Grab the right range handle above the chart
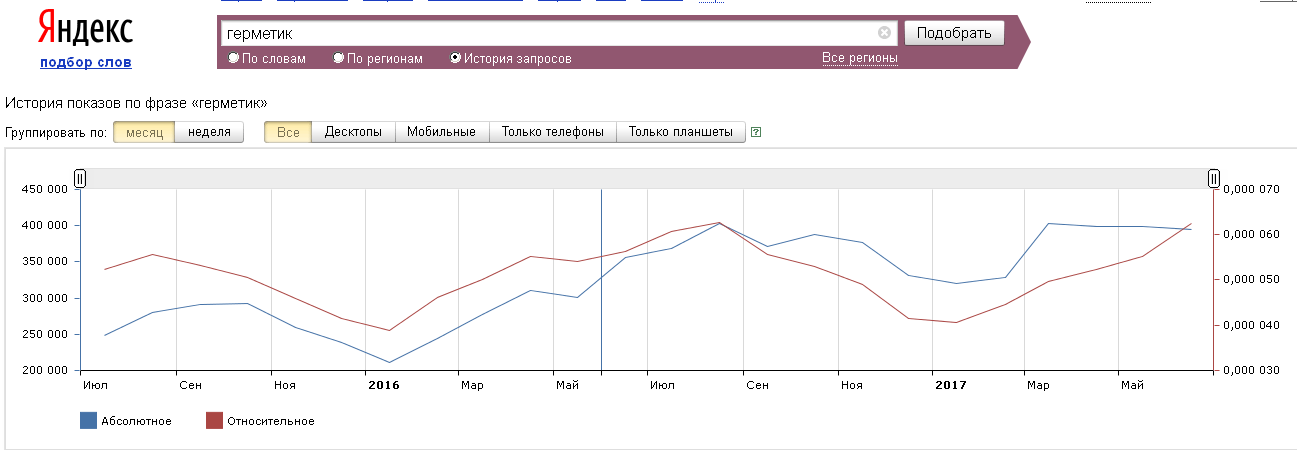1297x450 pixels. [1213, 178]
